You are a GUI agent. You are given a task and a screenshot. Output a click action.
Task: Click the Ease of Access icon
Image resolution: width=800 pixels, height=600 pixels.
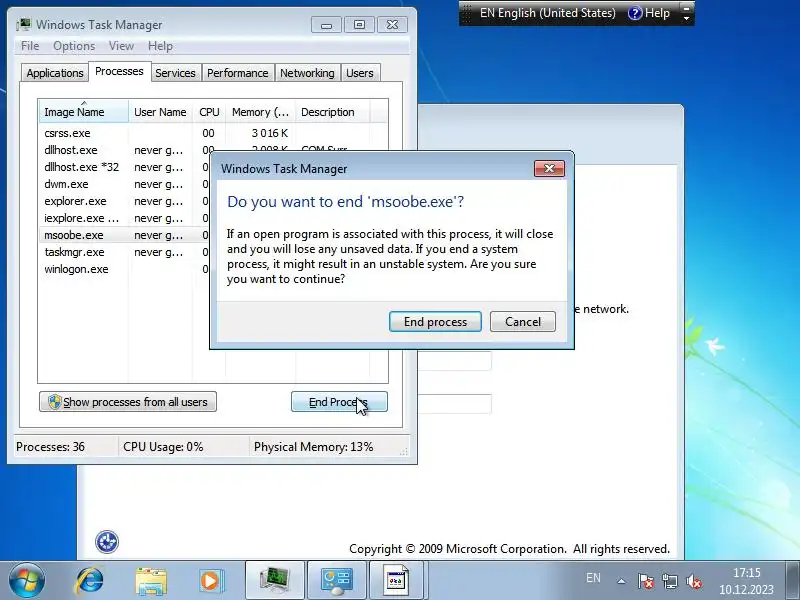[107, 542]
